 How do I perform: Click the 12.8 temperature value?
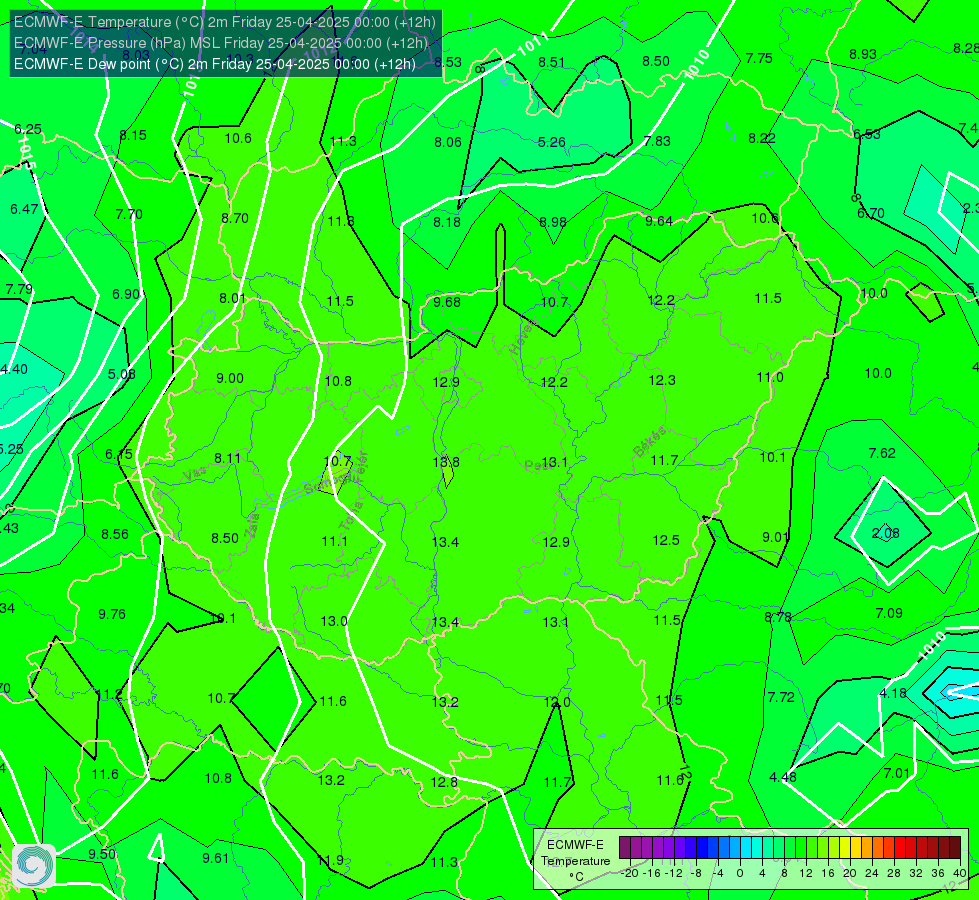coord(444,782)
